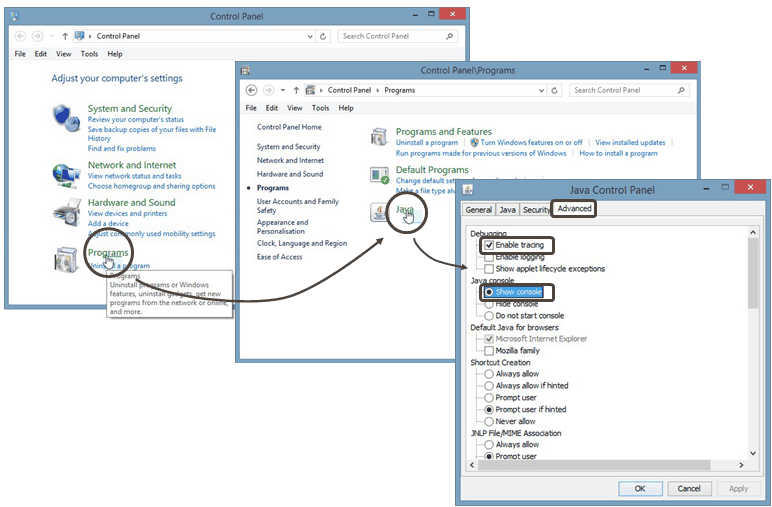Click How to install a program link
Viewport: 772px width, 507px height.
click(618, 153)
